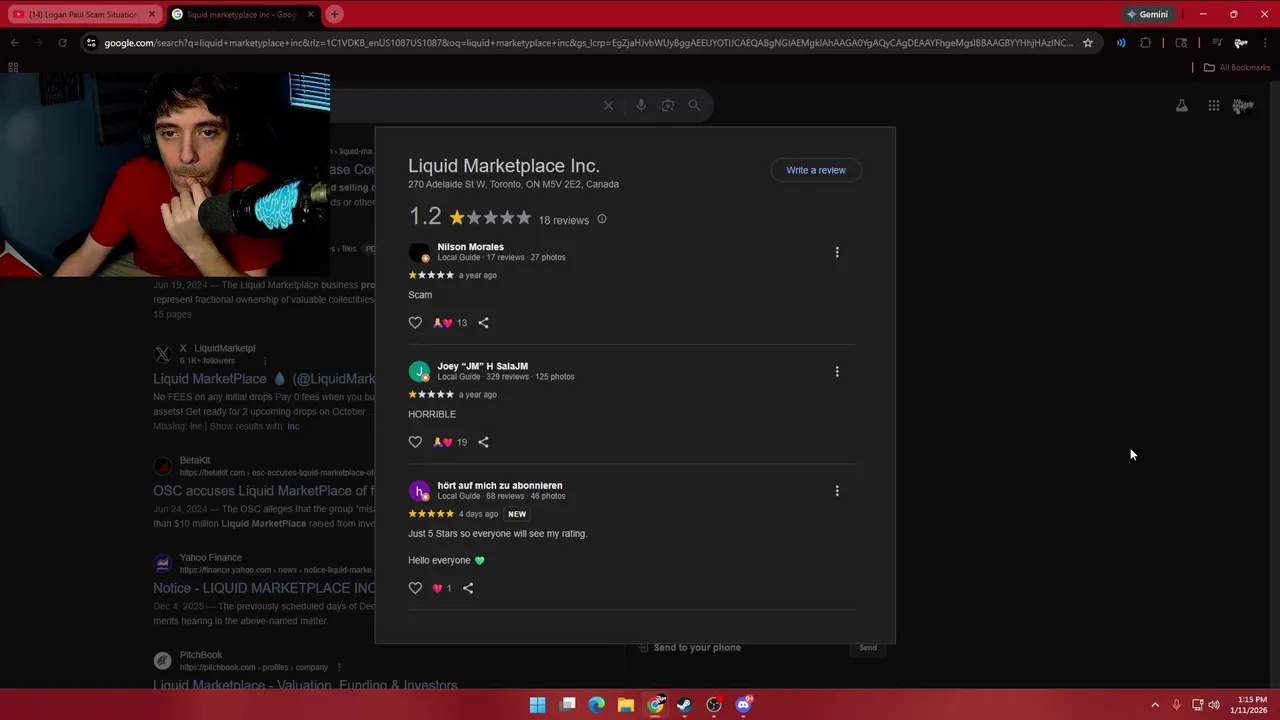Share Nilson Morales' review
1280x720 pixels.
point(483,323)
